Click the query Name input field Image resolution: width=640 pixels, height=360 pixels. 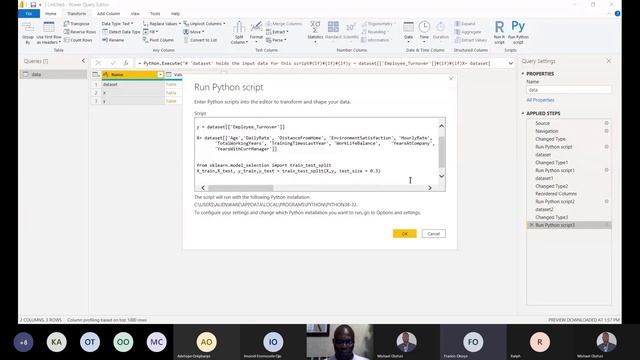(569, 90)
